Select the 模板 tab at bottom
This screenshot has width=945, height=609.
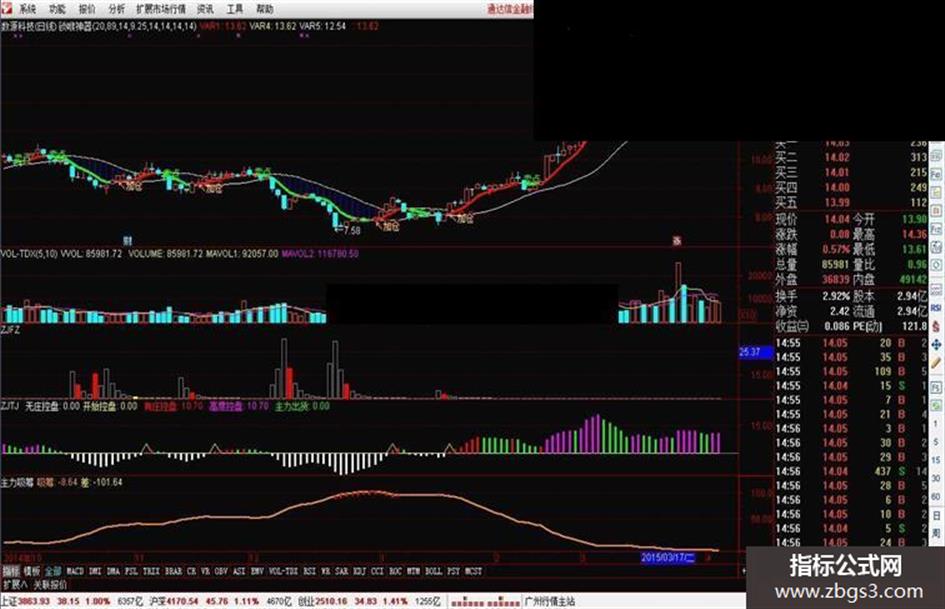pos(31,571)
